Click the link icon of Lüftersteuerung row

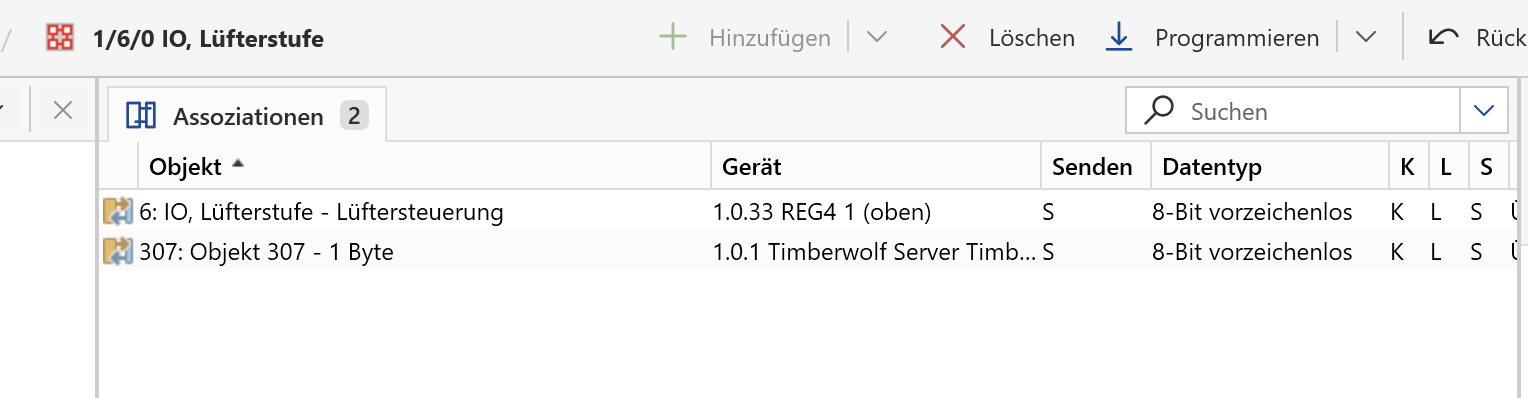(x=117, y=212)
